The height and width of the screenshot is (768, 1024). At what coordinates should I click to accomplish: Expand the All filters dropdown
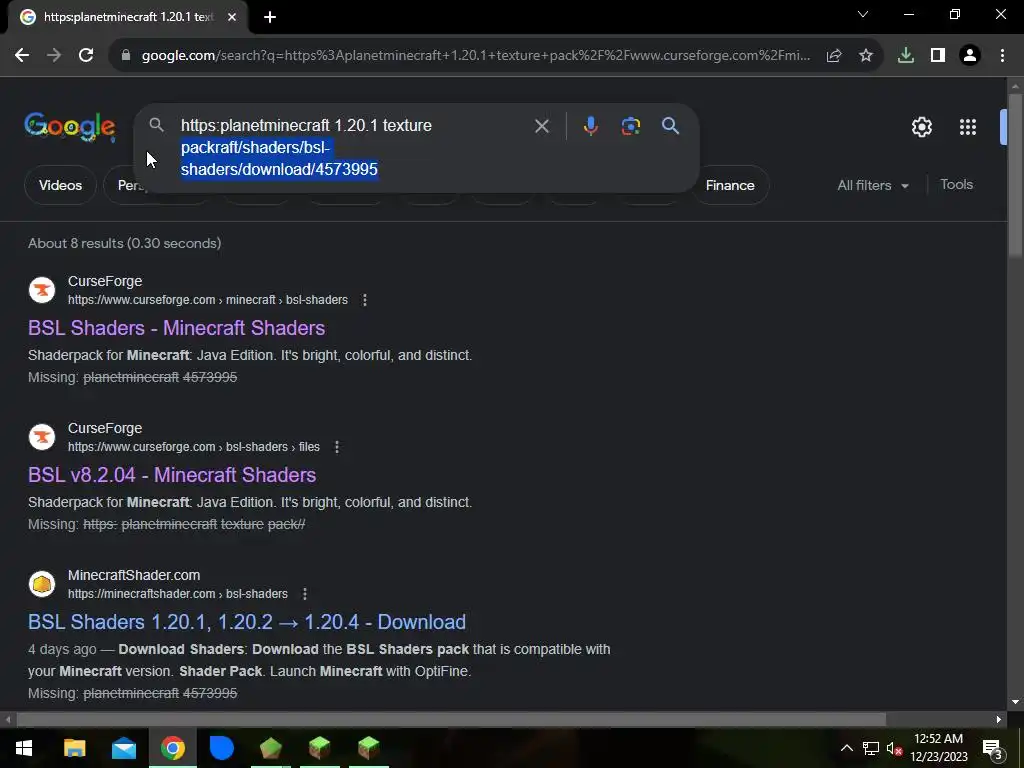[x=873, y=185]
